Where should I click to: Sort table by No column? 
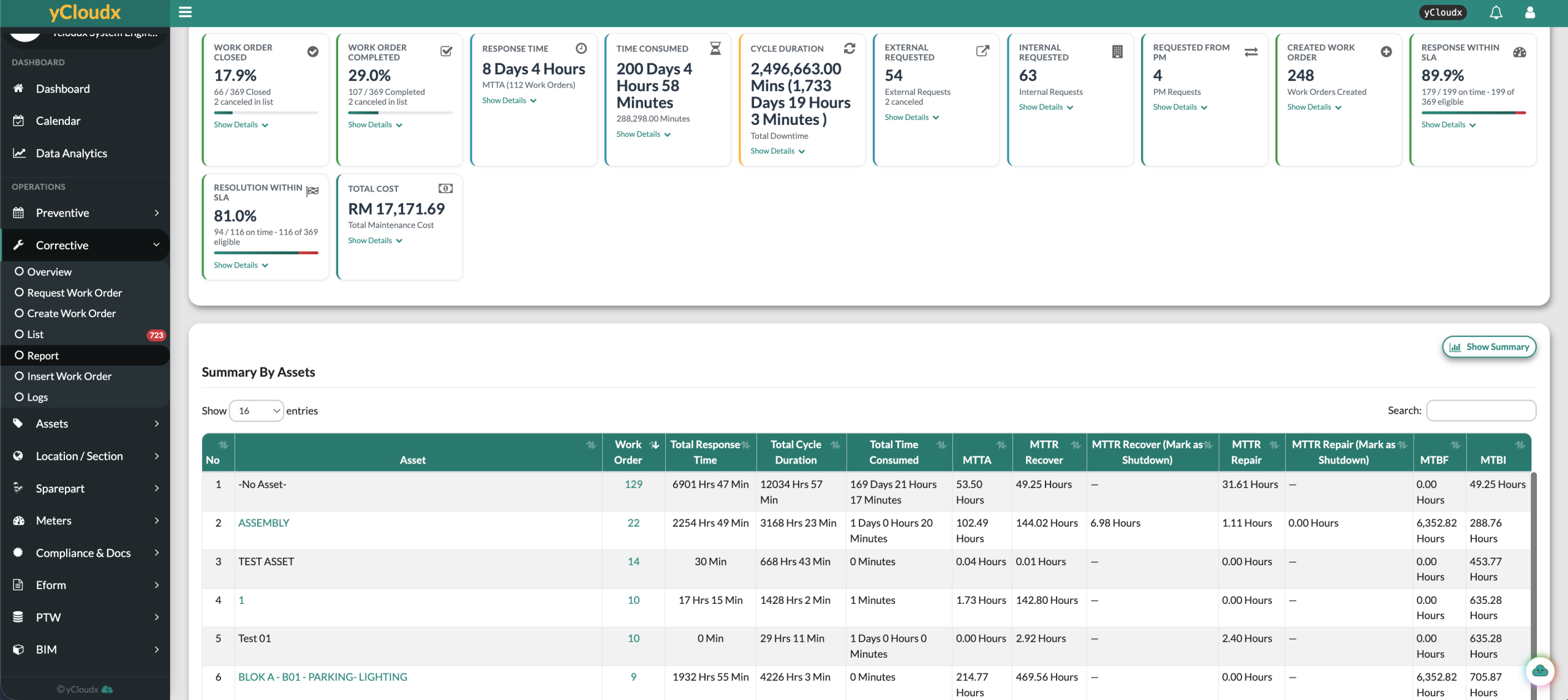[223, 445]
